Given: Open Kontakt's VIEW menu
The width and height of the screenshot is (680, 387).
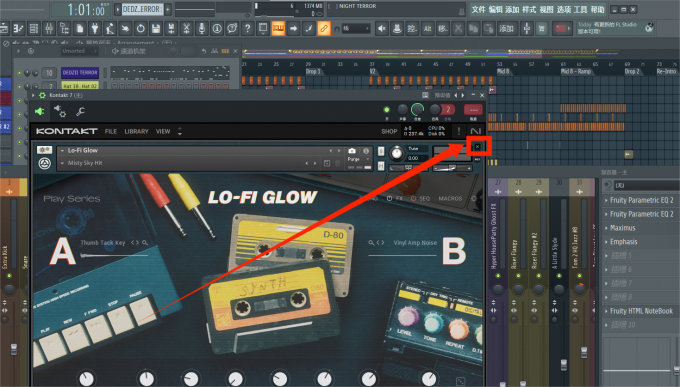Looking at the screenshot, I should (x=163, y=131).
